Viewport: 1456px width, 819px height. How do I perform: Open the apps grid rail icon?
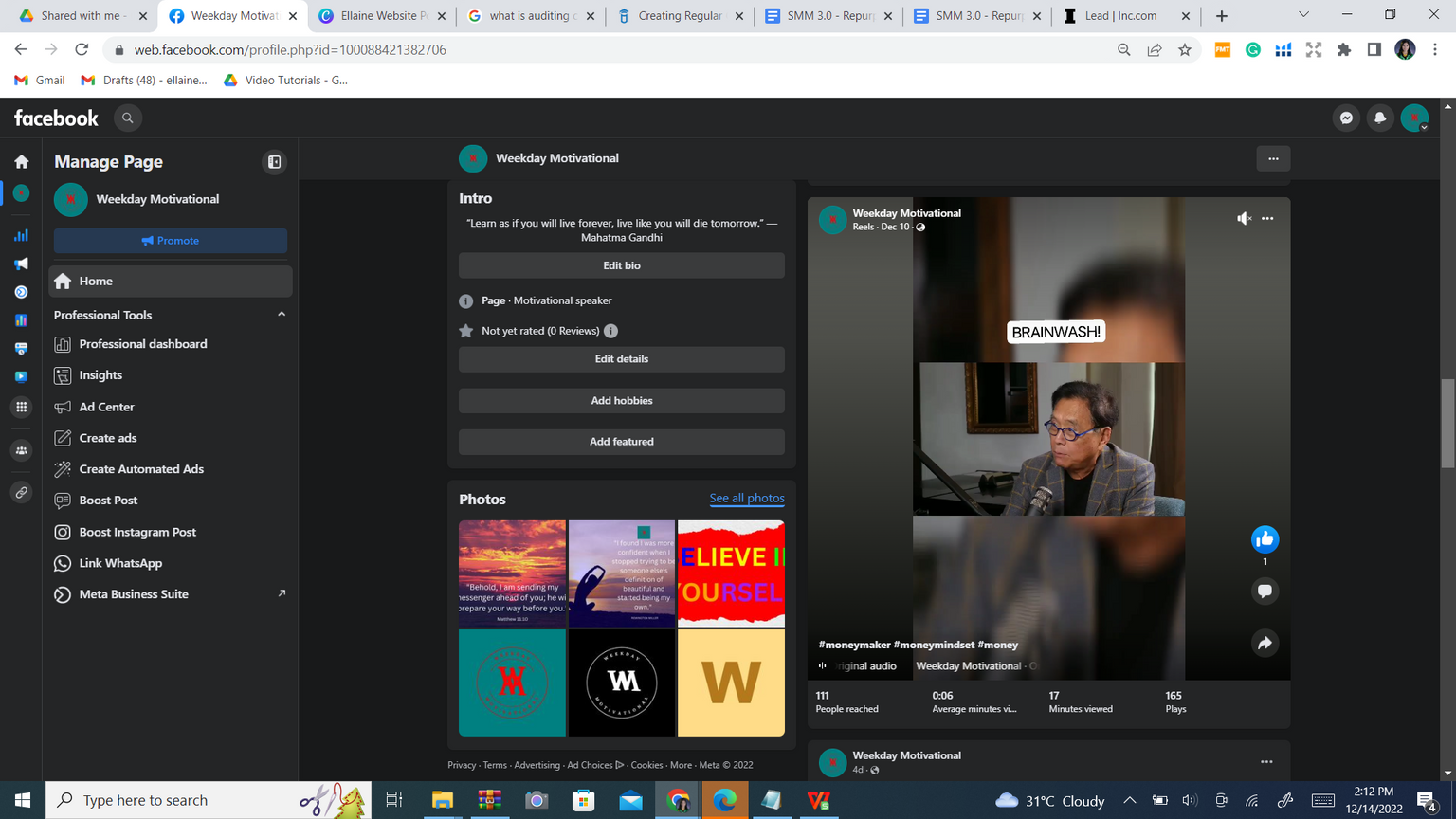(x=21, y=407)
